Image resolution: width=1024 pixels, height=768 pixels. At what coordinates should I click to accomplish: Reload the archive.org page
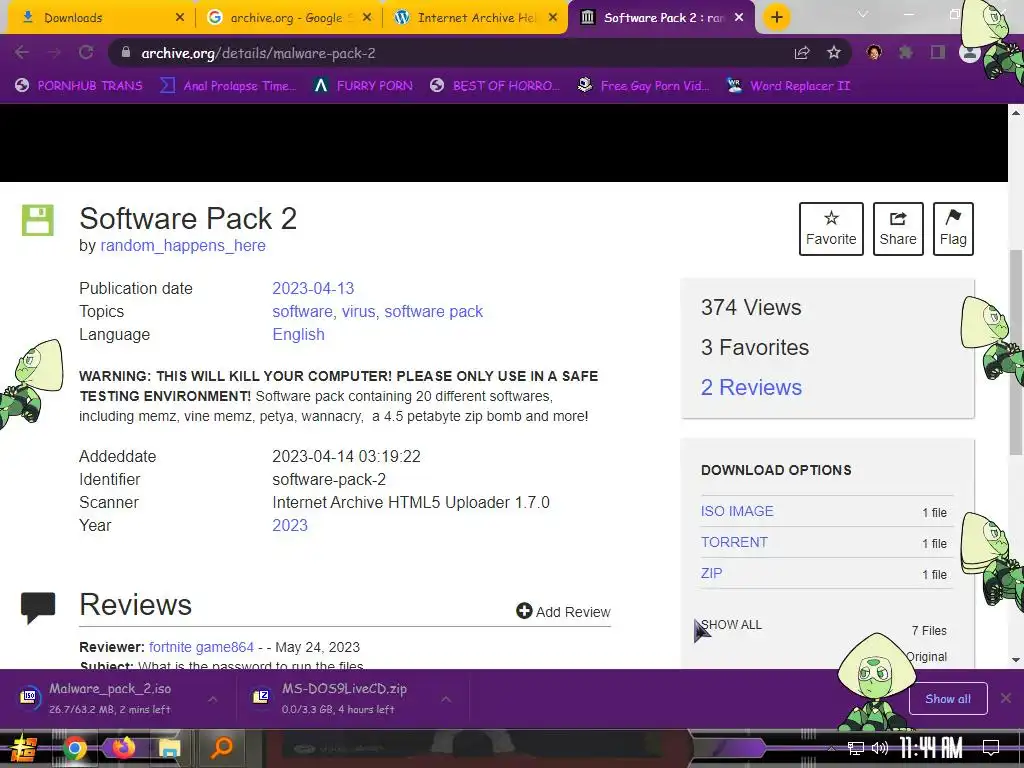point(86,53)
